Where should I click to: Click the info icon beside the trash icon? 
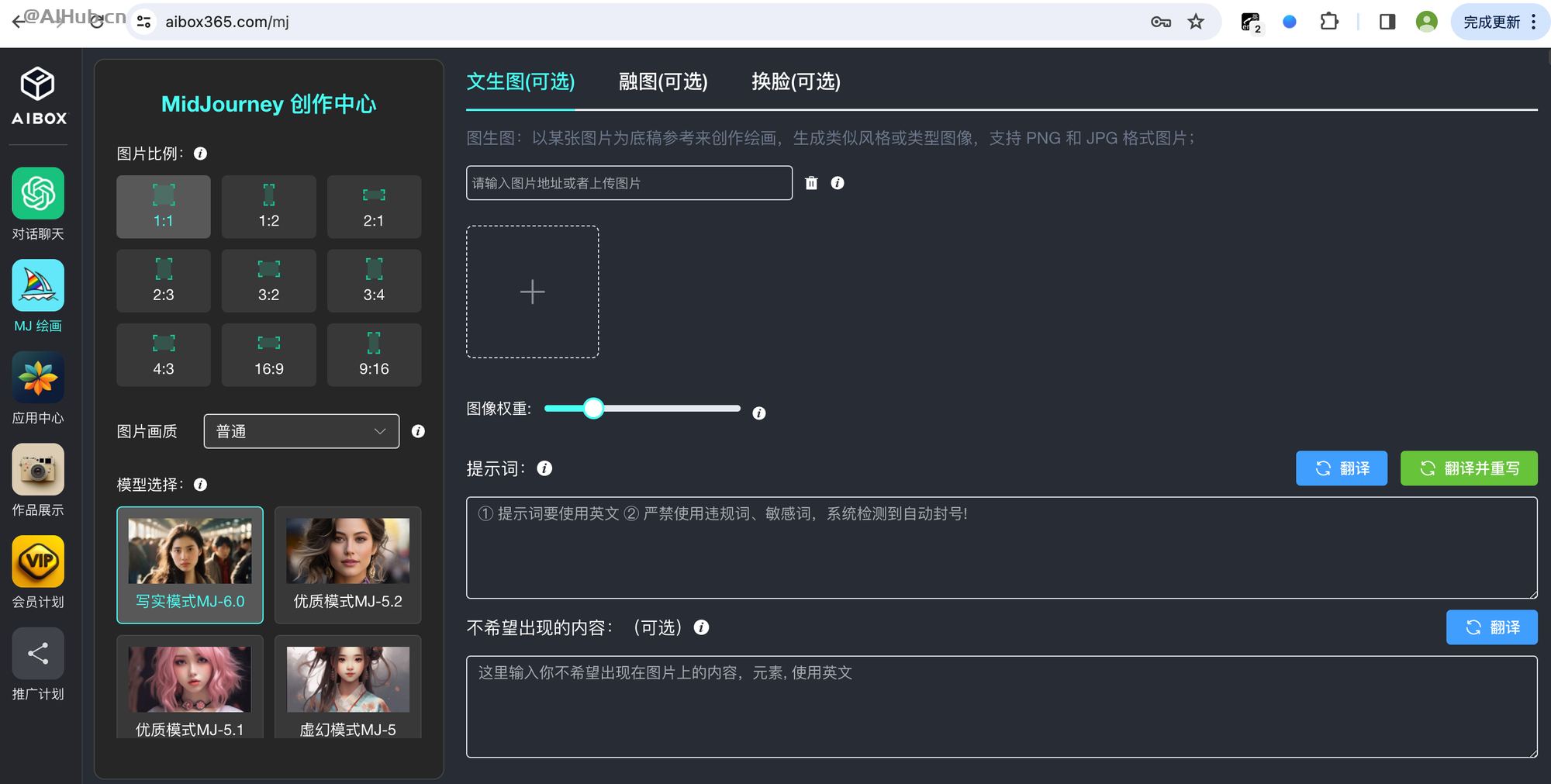838,183
